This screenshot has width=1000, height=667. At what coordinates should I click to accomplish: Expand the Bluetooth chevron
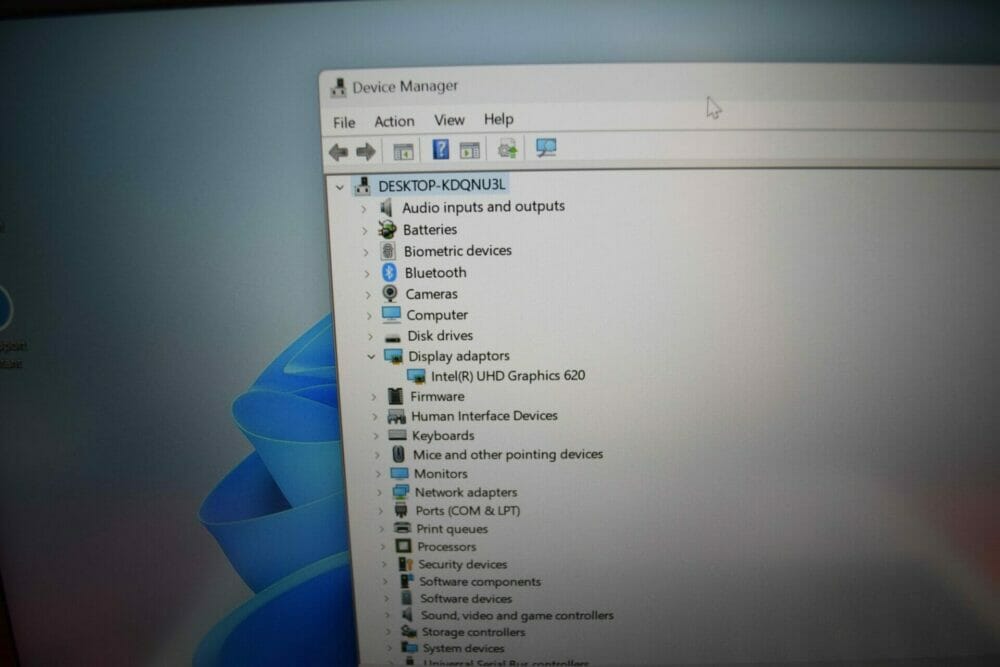pos(367,274)
